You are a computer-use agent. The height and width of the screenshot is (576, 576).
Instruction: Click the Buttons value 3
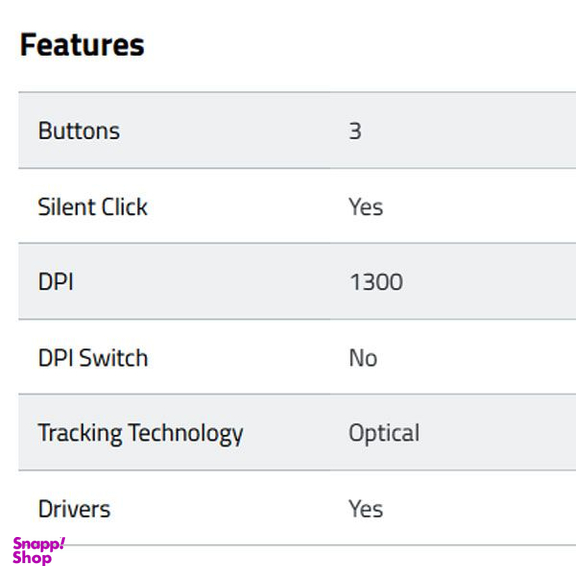click(x=355, y=131)
